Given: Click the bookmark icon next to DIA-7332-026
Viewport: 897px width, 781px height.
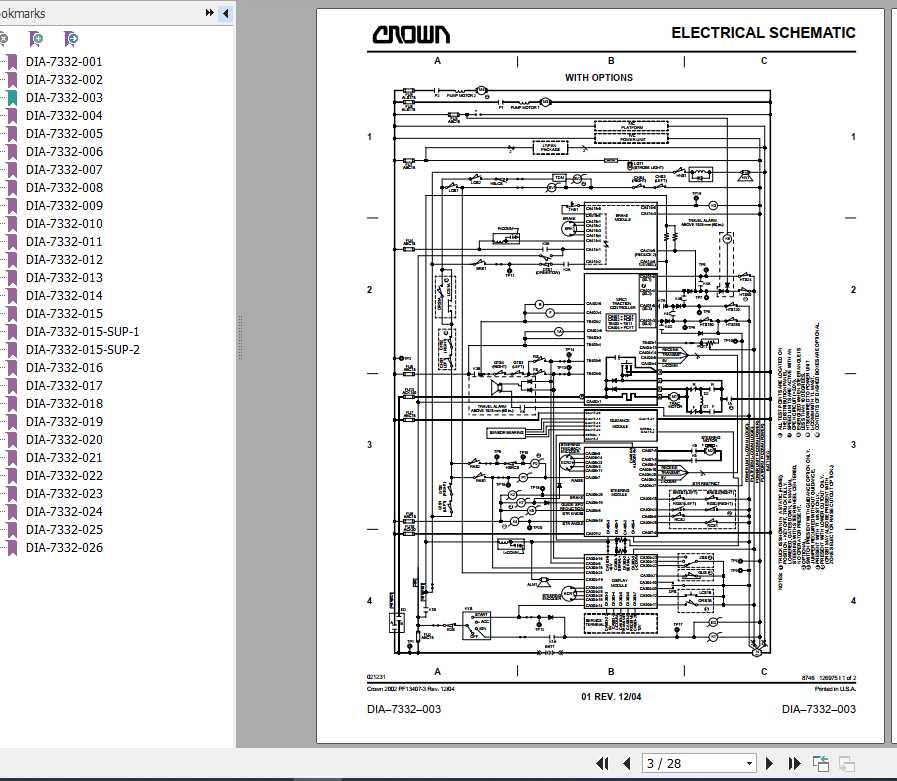Looking at the screenshot, I should click(x=11, y=548).
